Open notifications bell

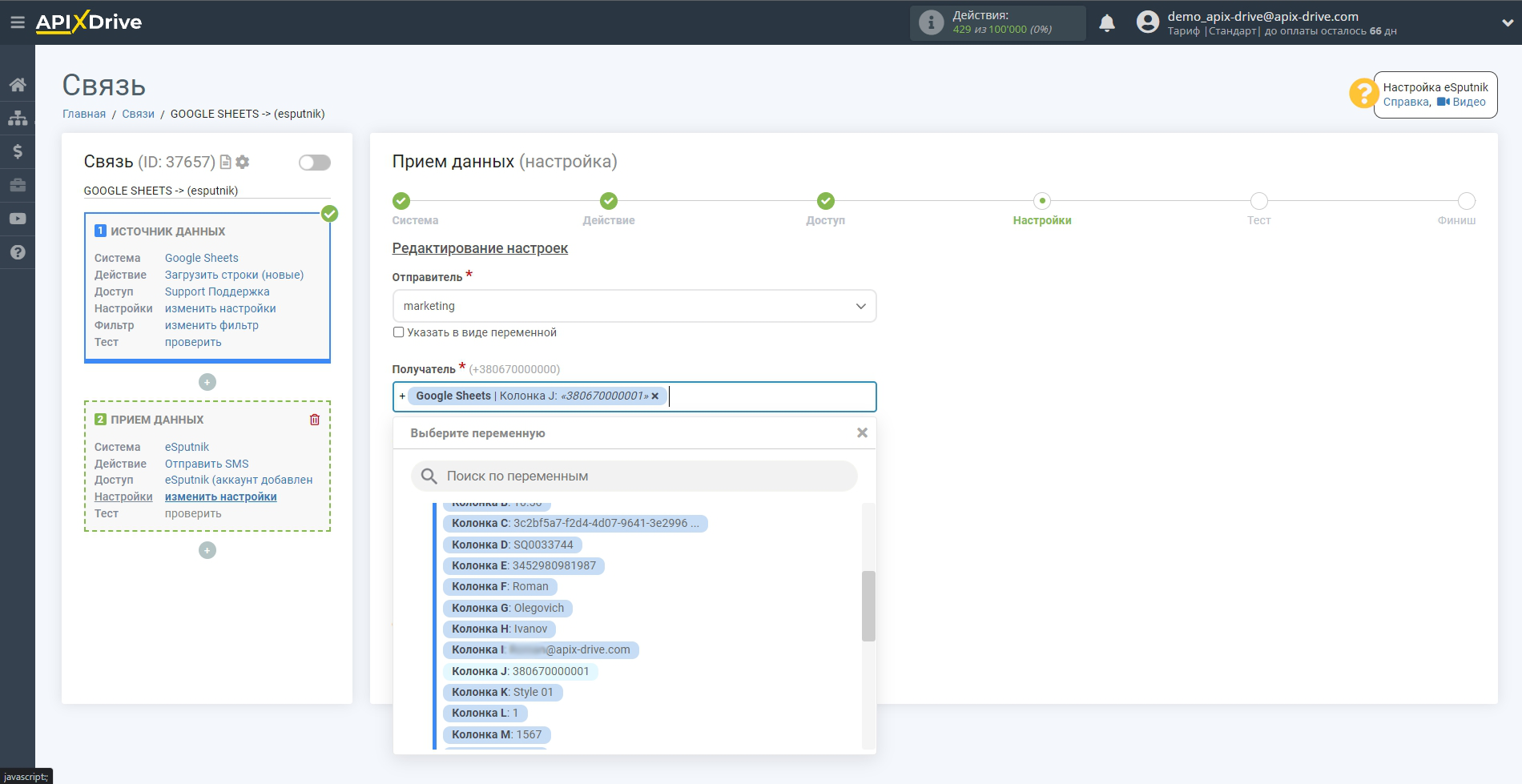(1107, 22)
